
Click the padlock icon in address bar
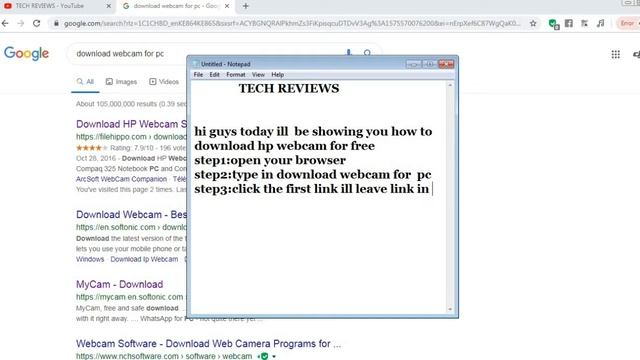coord(56,24)
